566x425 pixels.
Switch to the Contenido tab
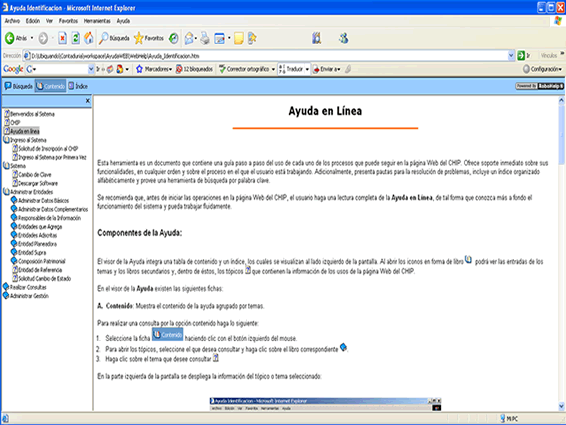pyautogui.click(x=51, y=86)
